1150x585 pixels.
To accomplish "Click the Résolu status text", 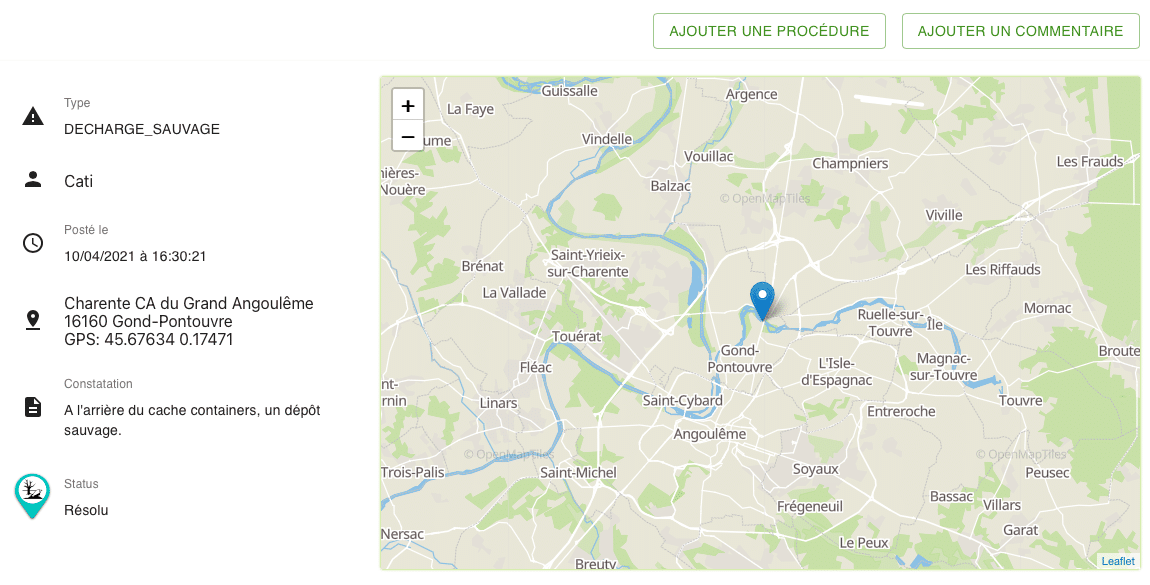I will [x=86, y=510].
